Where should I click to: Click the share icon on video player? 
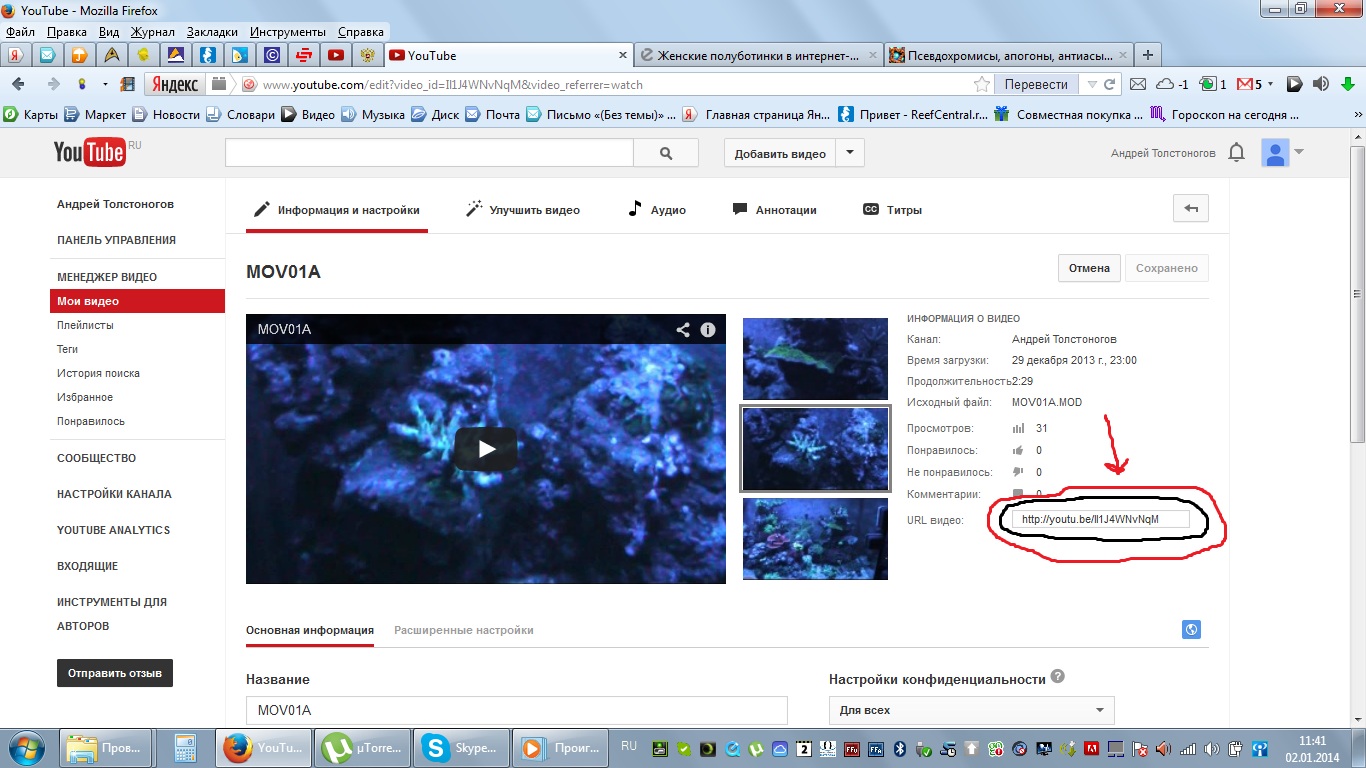[683, 330]
